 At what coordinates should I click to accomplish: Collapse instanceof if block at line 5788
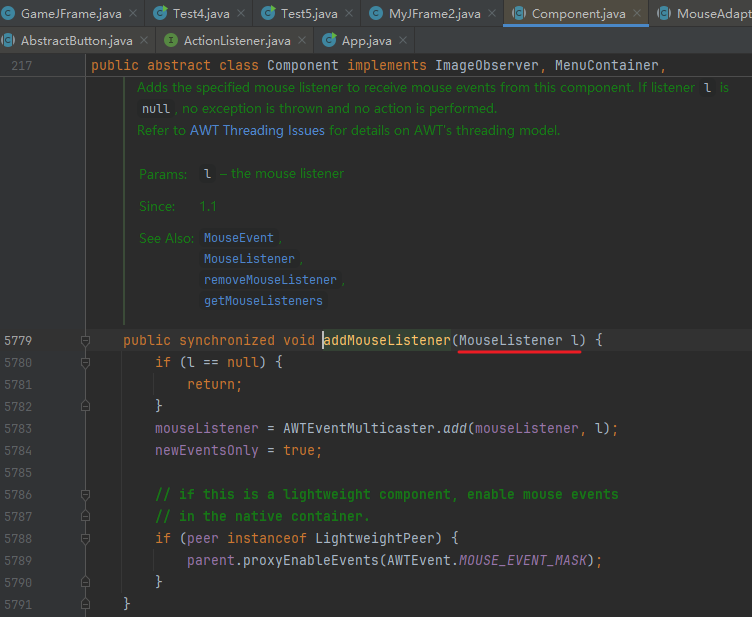tap(85, 538)
